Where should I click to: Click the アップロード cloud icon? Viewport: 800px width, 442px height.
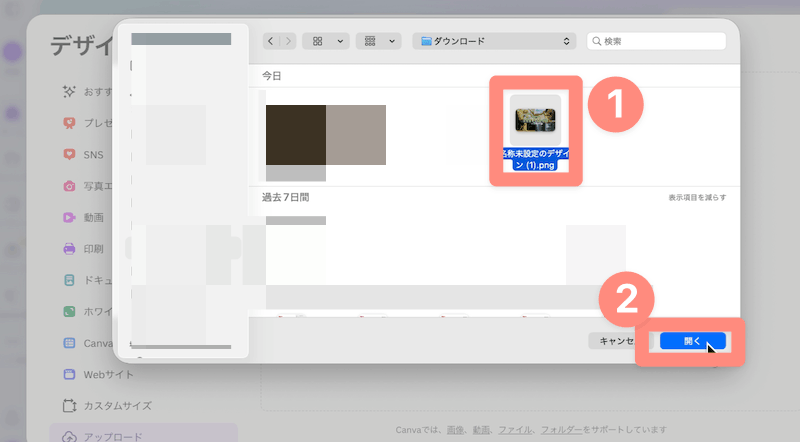click(x=69, y=437)
